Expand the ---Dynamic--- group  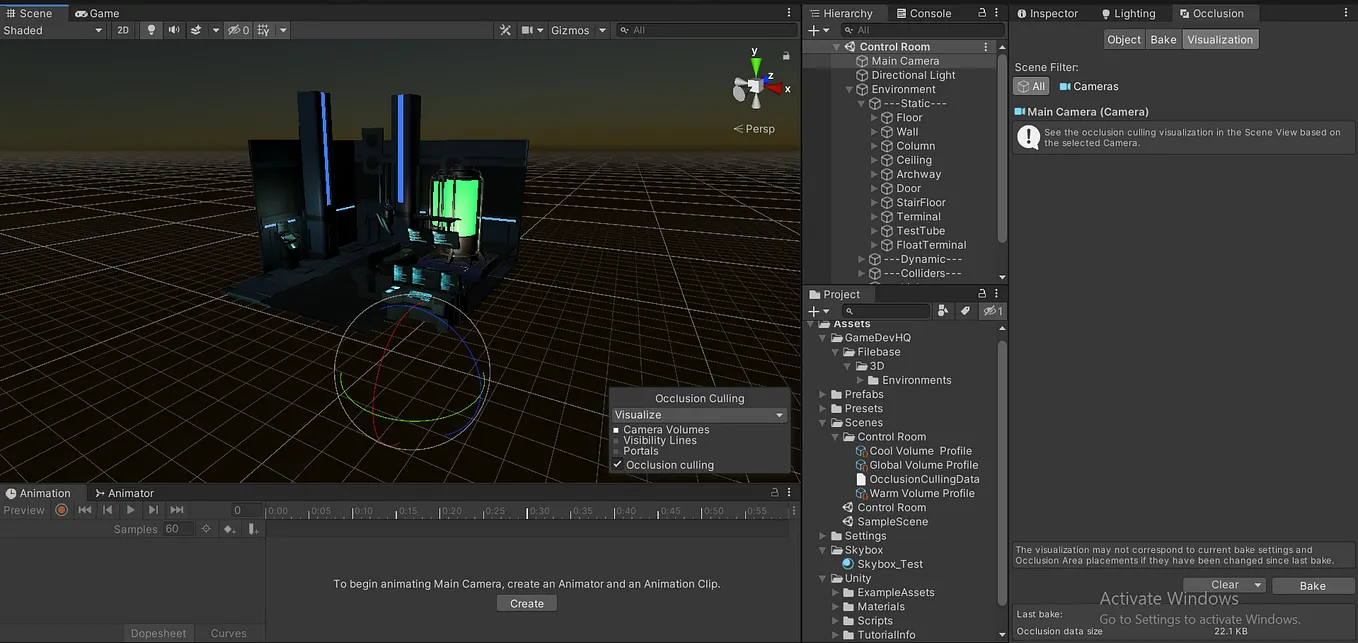pos(862,259)
